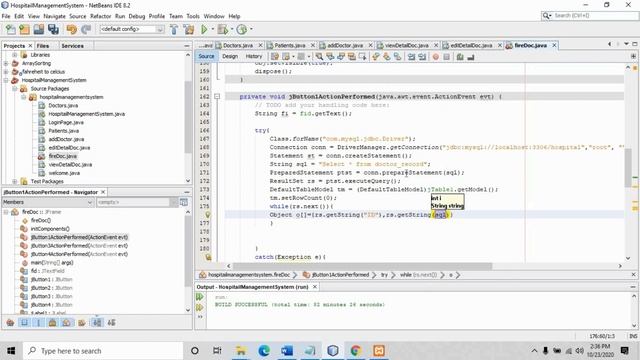Click the Redo toolbar icon
Screen dimensions: 640x360
pos(86,29)
